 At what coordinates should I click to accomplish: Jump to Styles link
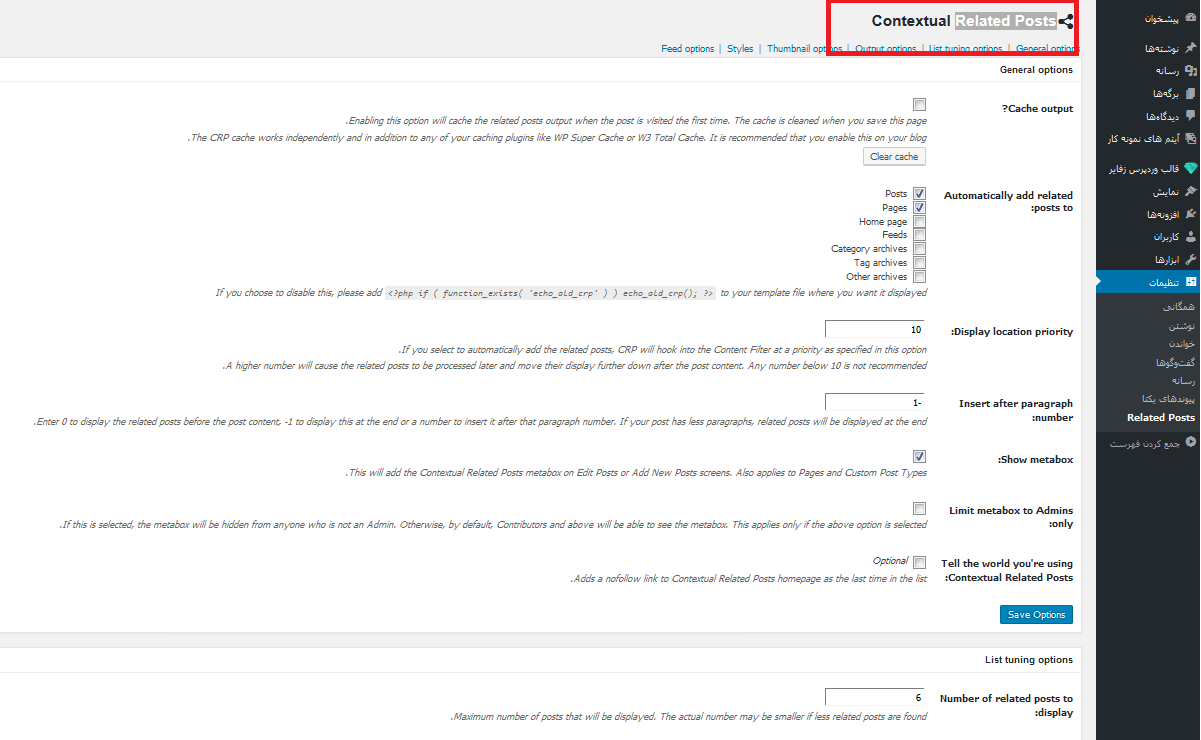tap(740, 49)
